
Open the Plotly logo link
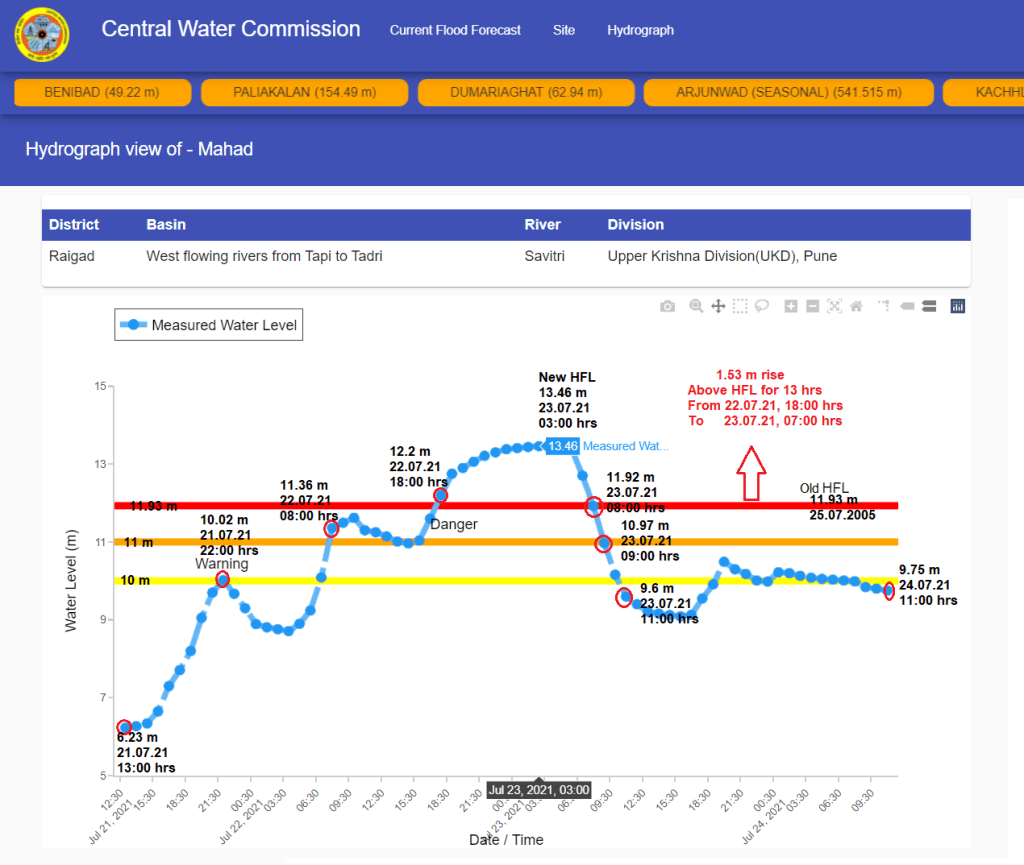[x=957, y=306]
